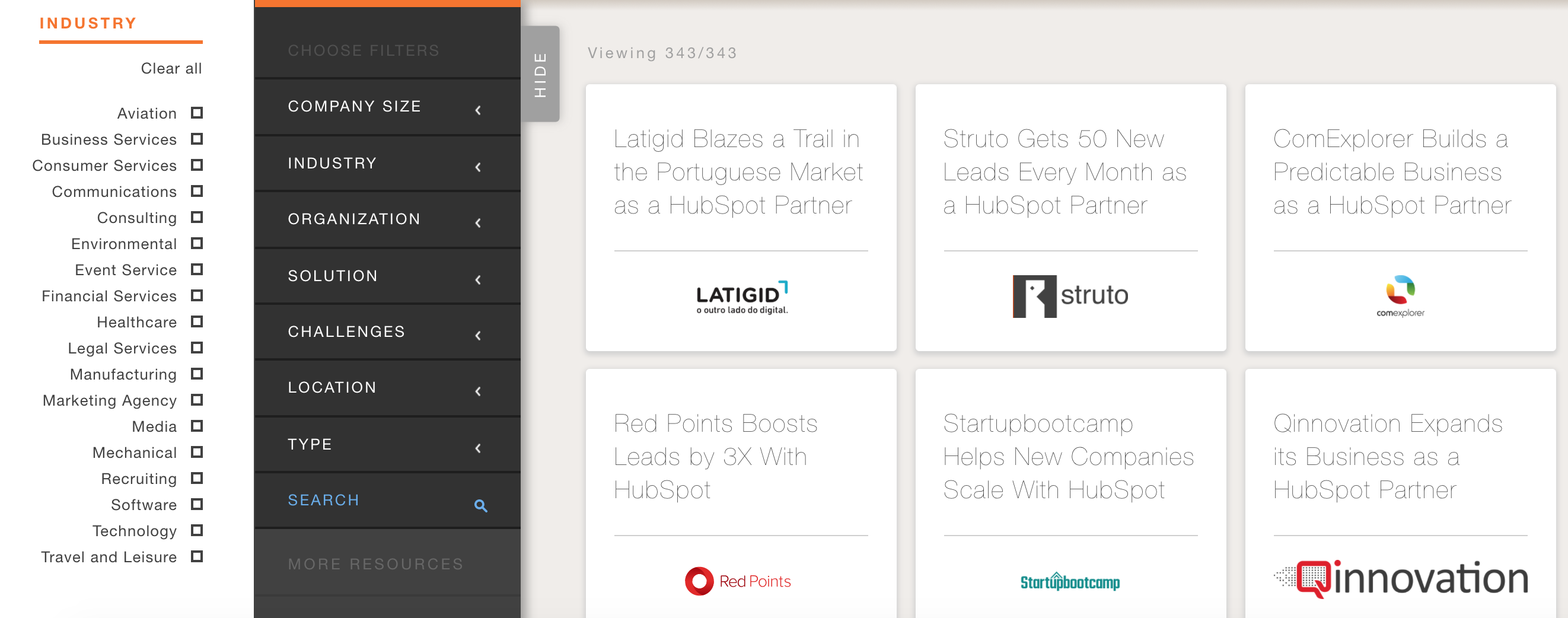
Task: Click the Startupbootcamp logo
Action: pyautogui.click(x=1070, y=581)
